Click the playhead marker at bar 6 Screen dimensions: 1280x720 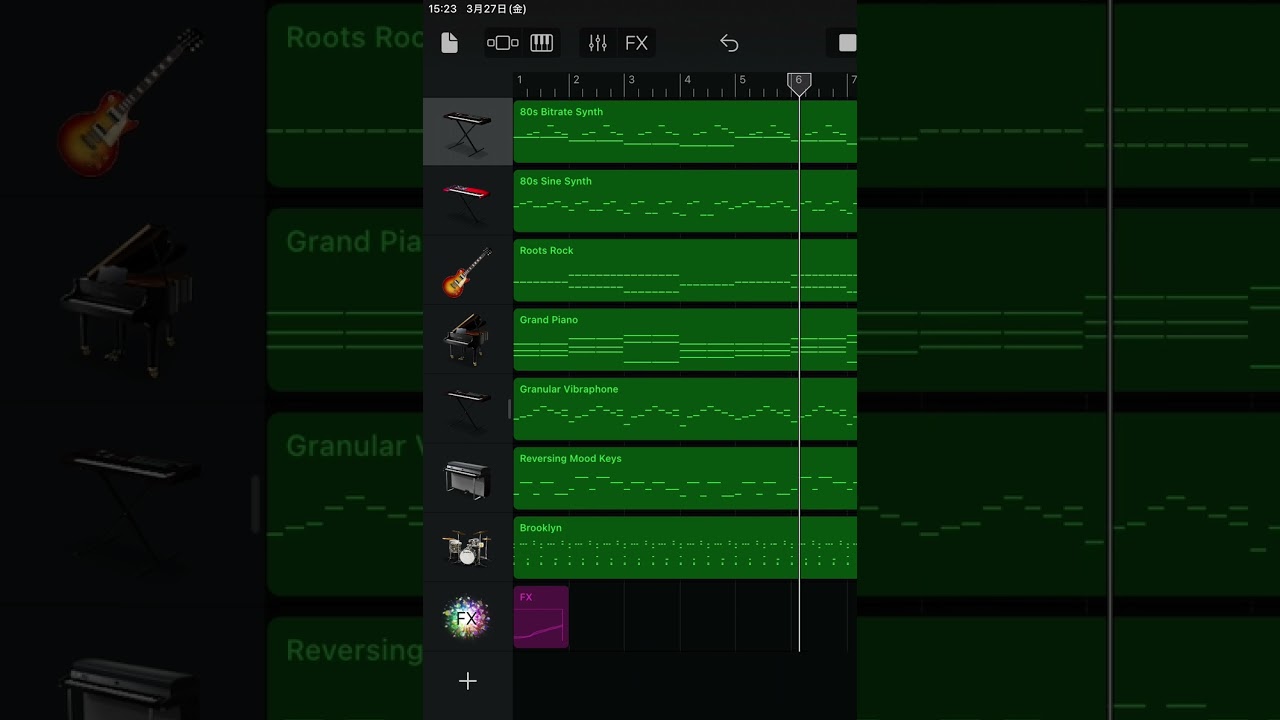[798, 83]
